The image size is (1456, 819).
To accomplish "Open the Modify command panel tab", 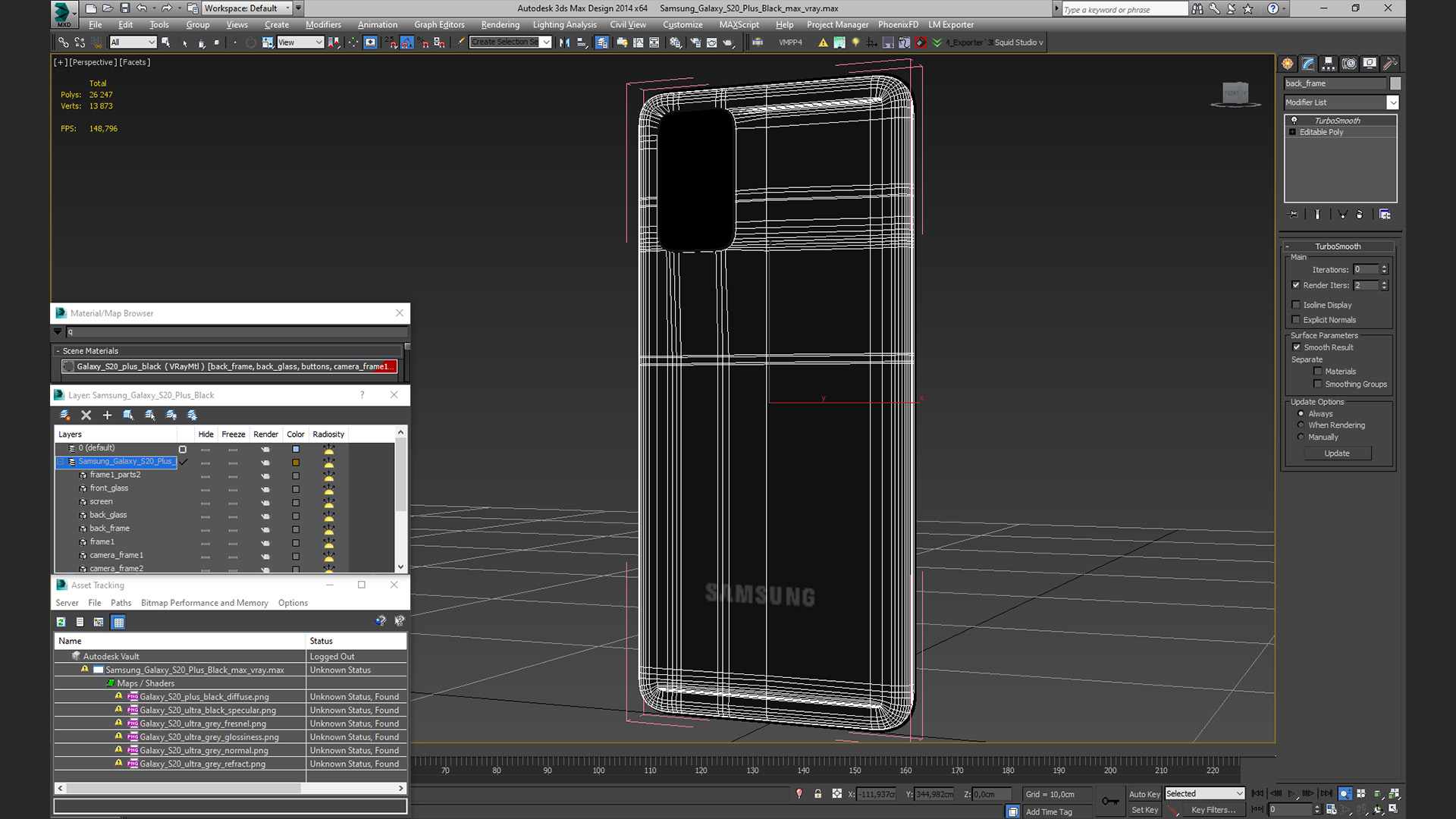I will coord(1308,64).
